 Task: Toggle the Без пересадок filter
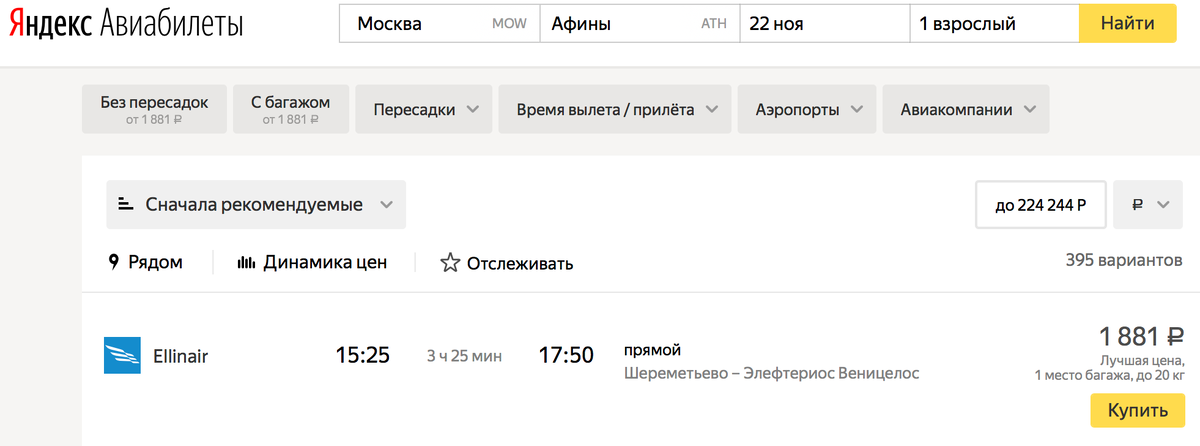click(154, 109)
